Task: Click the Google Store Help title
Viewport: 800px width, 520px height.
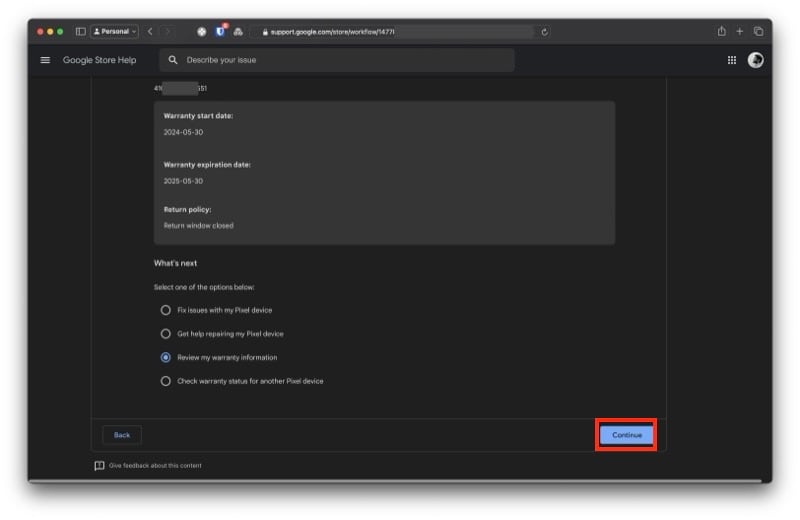Action: (99, 60)
